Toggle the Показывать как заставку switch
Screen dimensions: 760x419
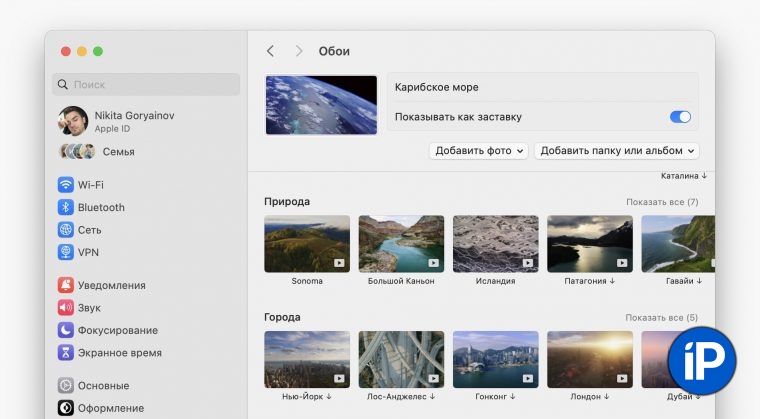[680, 117]
